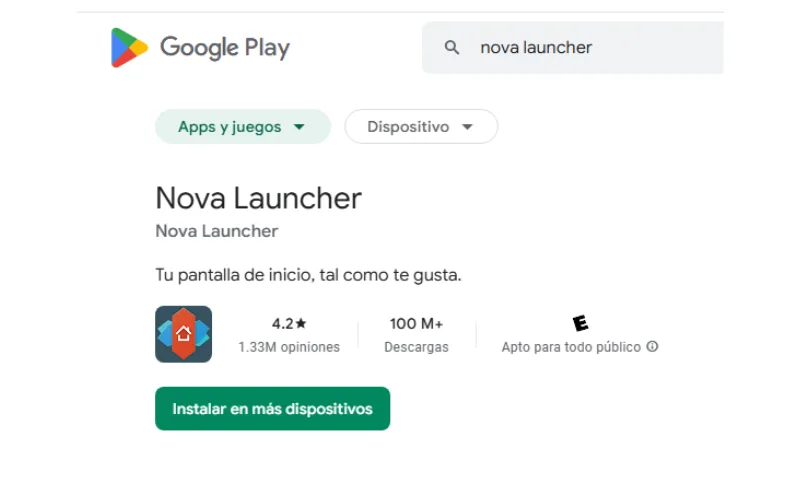Screen dimensions: 800x500
Task: Click the Tu pantalla de inicio description
Action: pos(308,275)
